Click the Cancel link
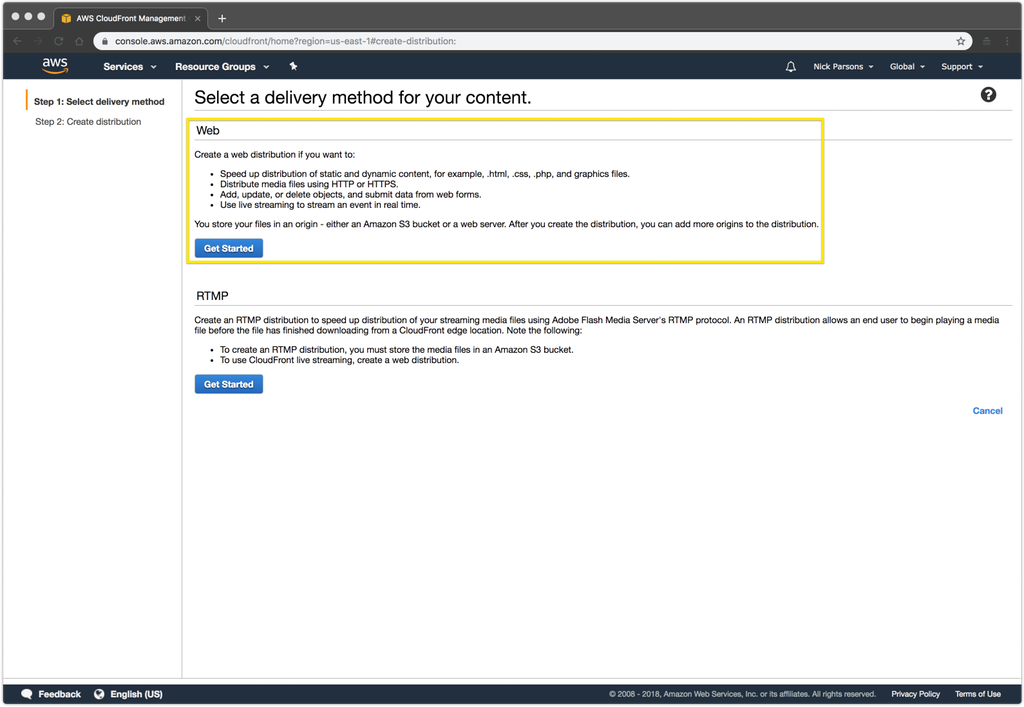Image resolution: width=1024 pixels, height=707 pixels. pos(987,411)
